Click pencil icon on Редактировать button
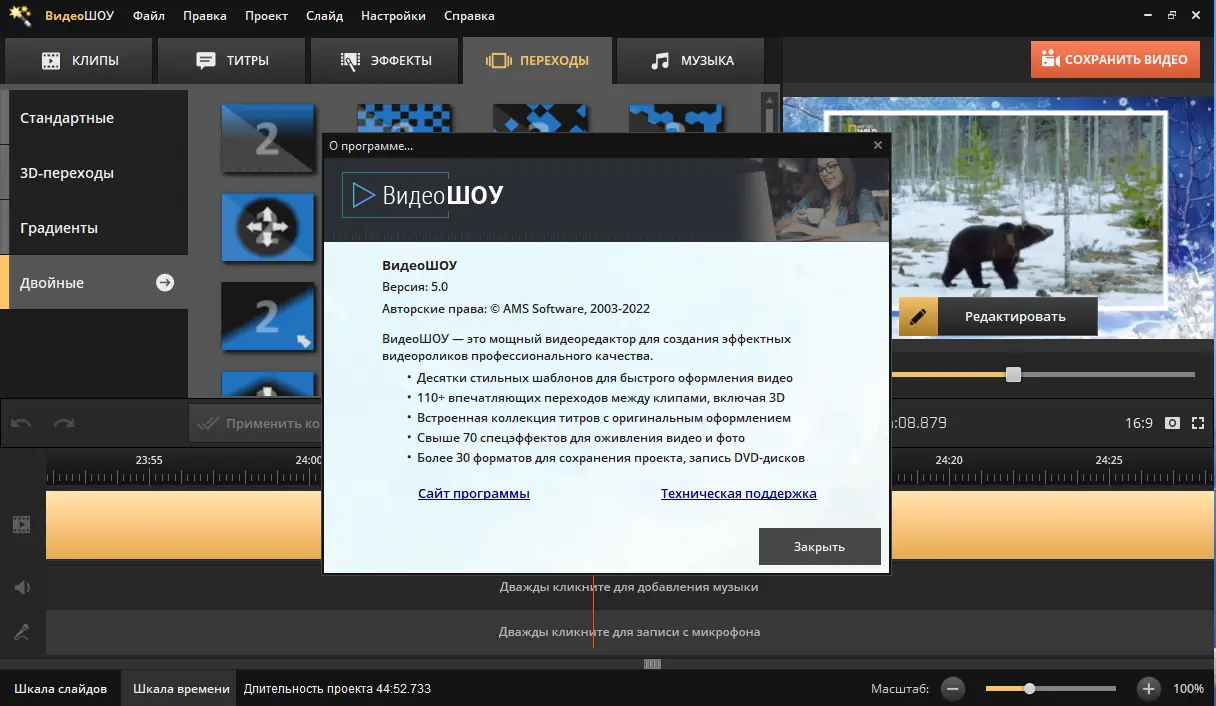 918,316
